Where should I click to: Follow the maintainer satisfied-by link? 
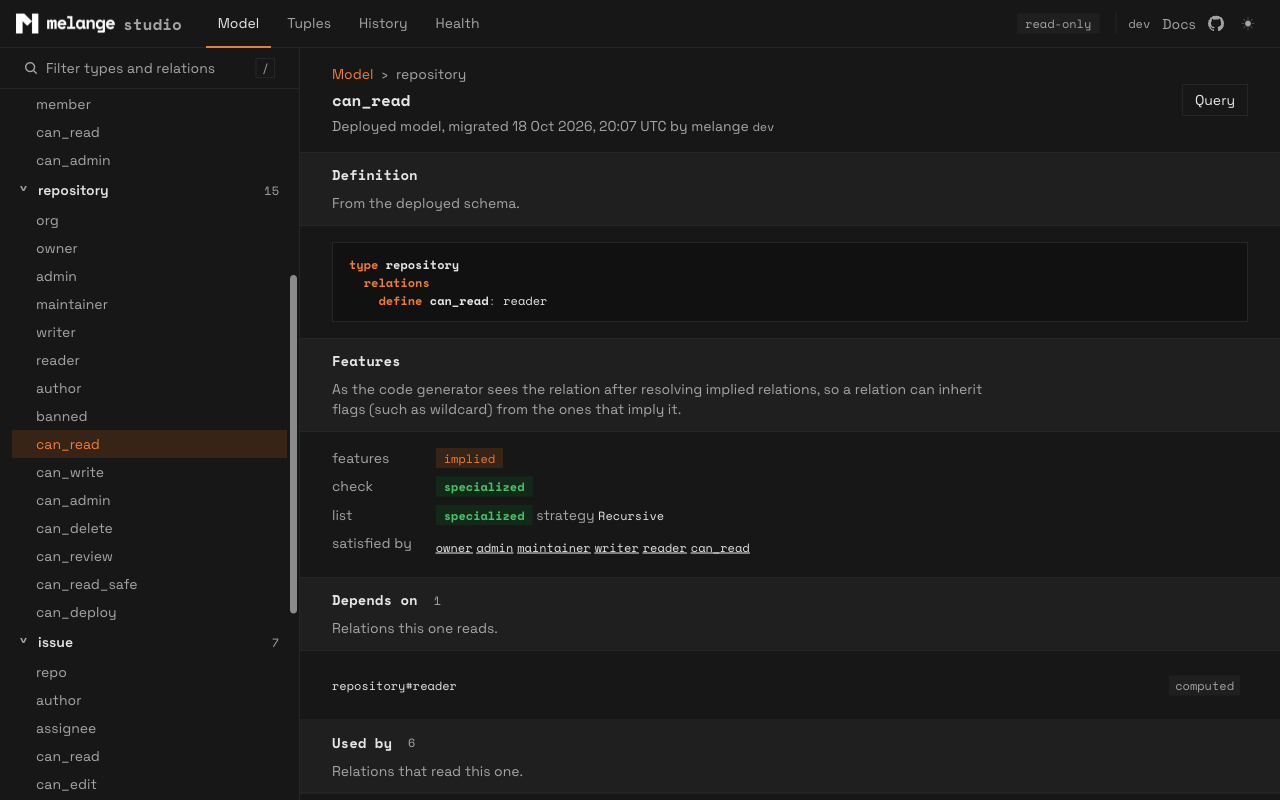click(554, 548)
